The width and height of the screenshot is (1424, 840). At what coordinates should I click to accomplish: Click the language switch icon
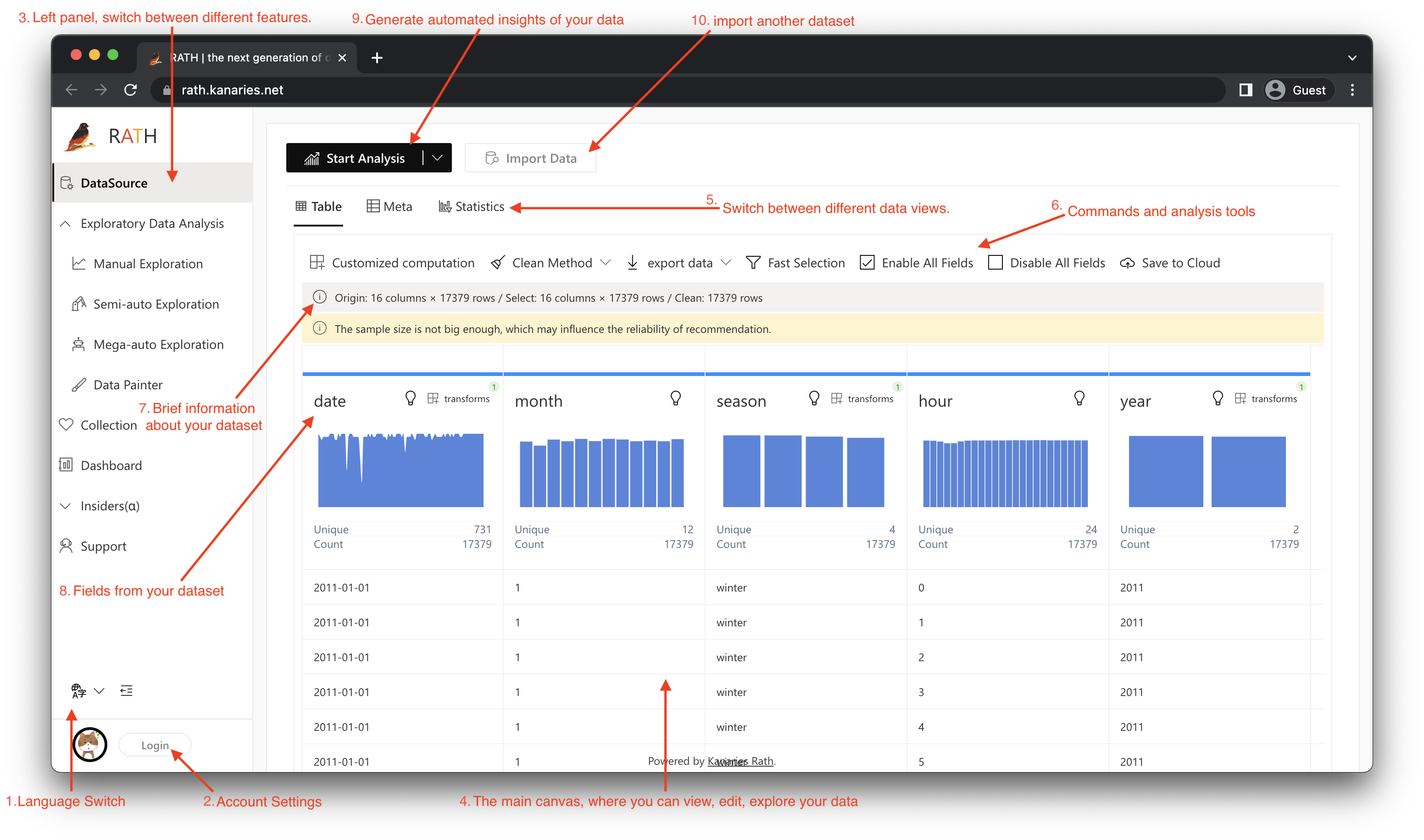pyautogui.click(x=78, y=691)
